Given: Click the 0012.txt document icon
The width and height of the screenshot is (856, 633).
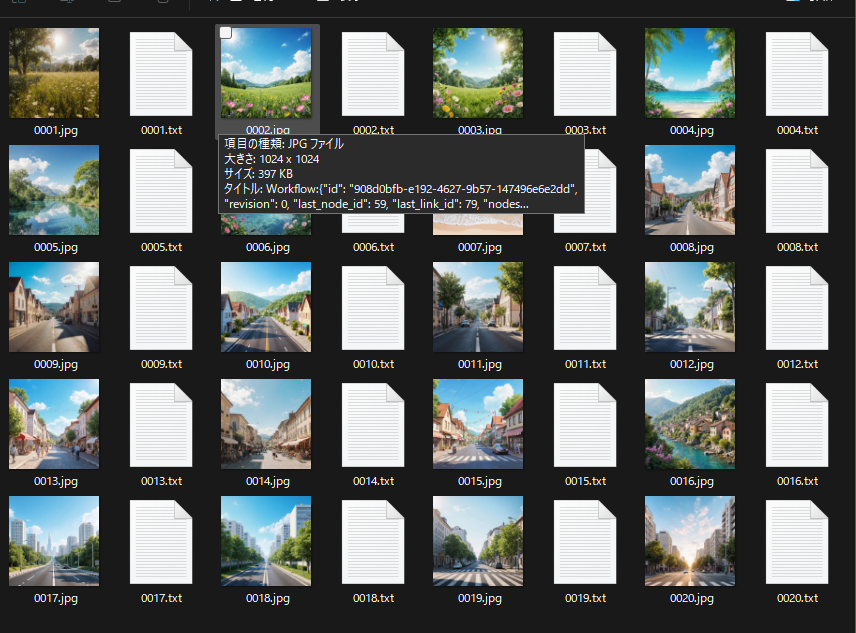Looking at the screenshot, I should [x=797, y=308].
